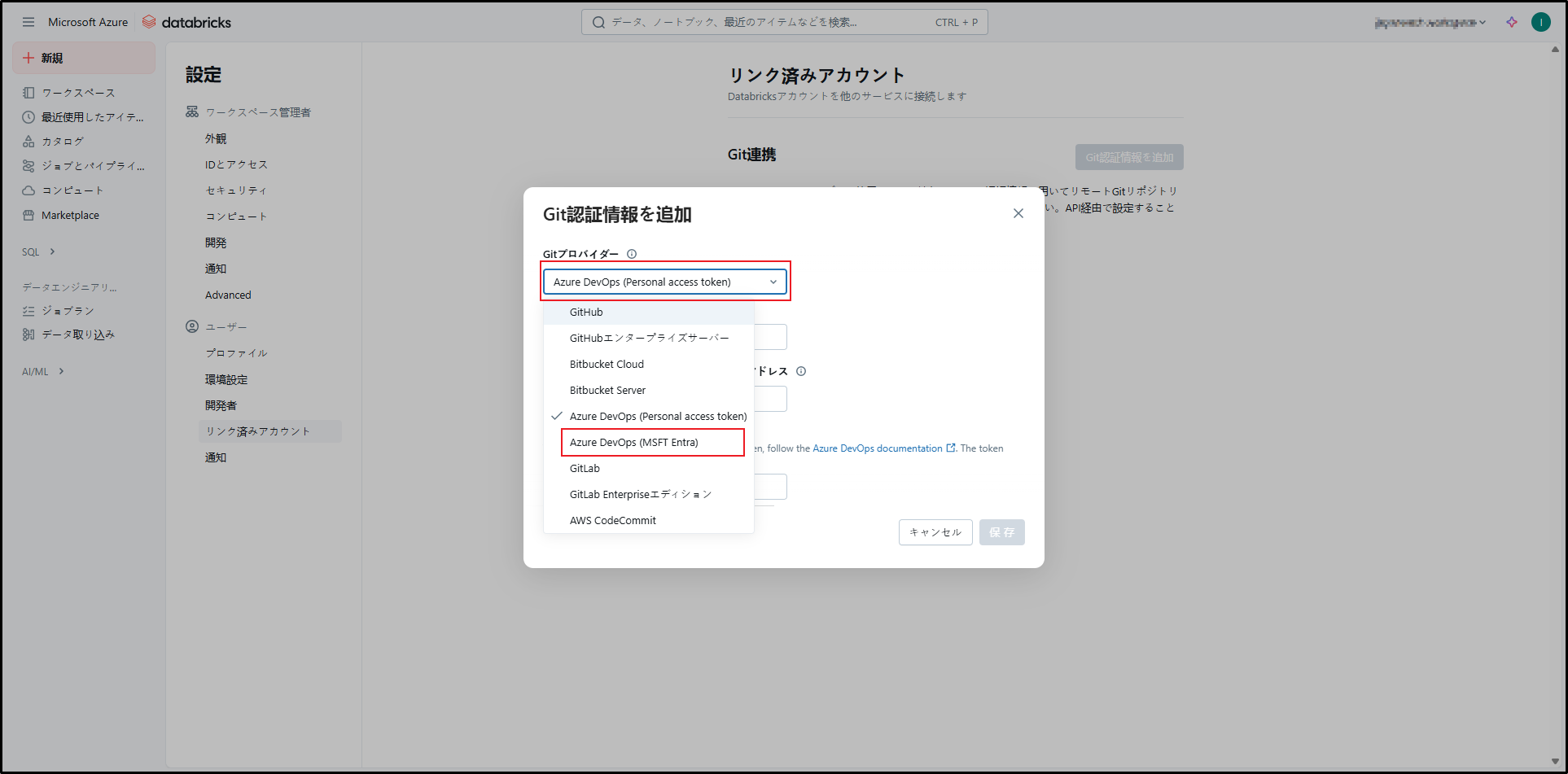Open プロファイル settings
1568x774 pixels.
[236, 353]
